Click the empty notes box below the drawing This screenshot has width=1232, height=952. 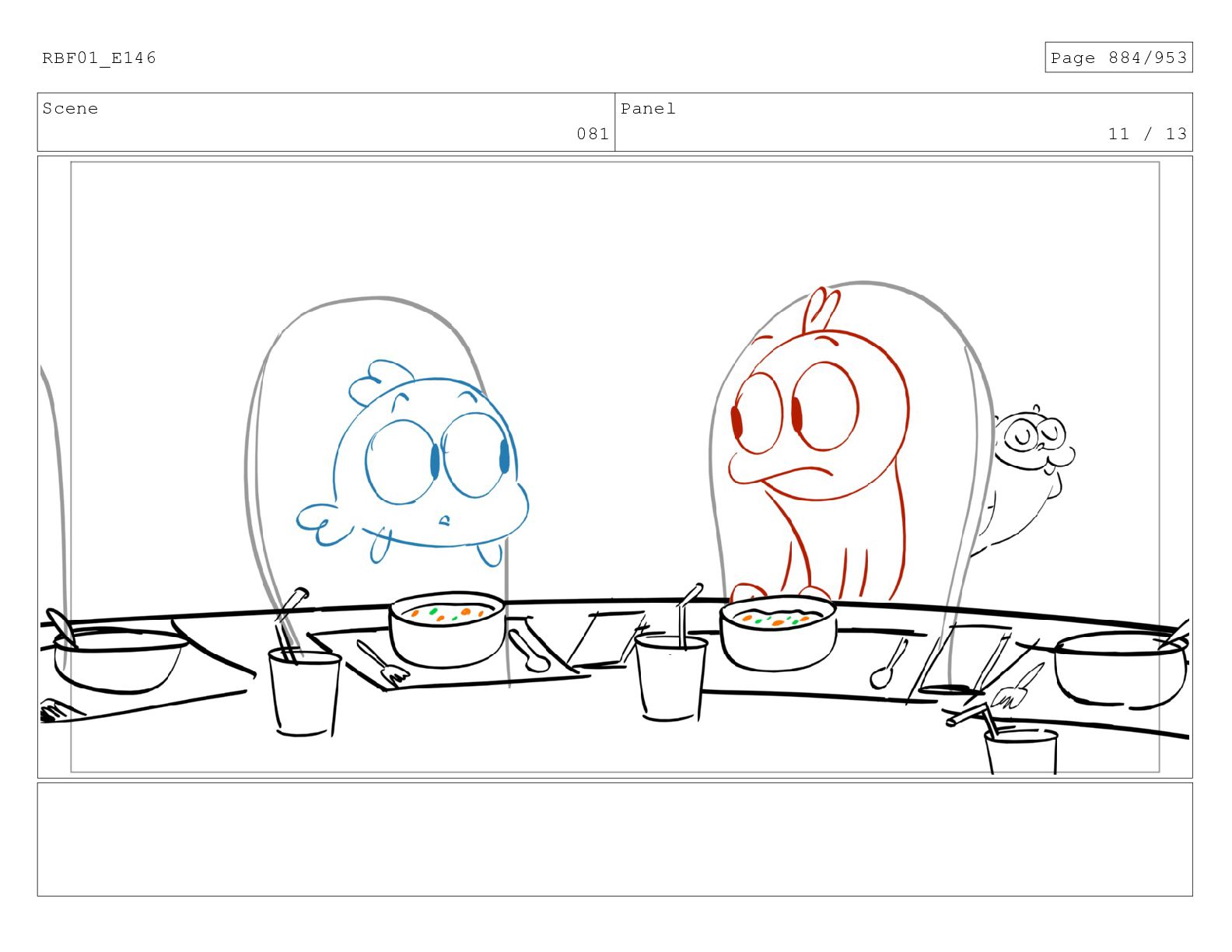[614, 839]
